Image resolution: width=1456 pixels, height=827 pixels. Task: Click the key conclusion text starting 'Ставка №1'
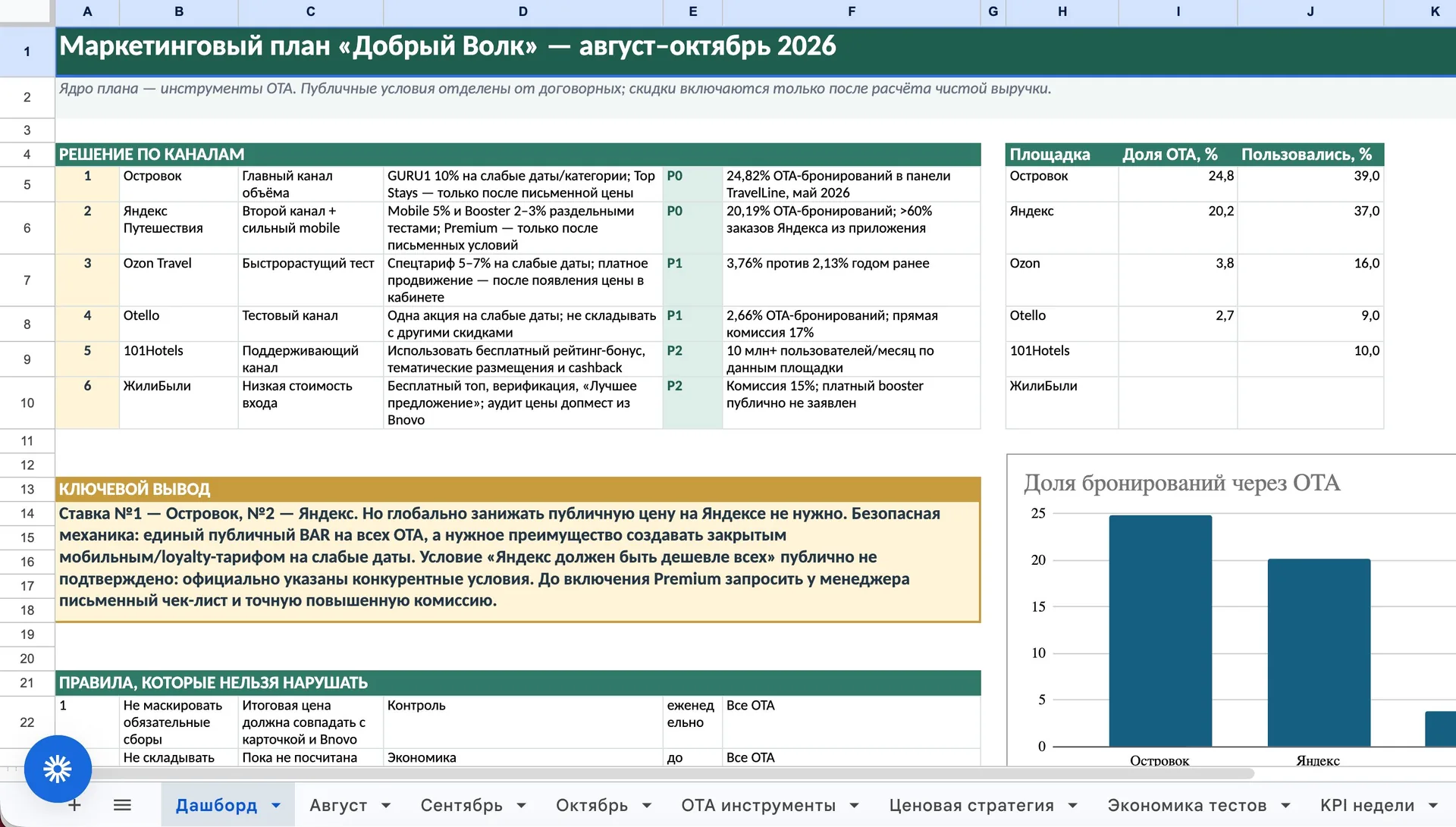click(x=518, y=561)
